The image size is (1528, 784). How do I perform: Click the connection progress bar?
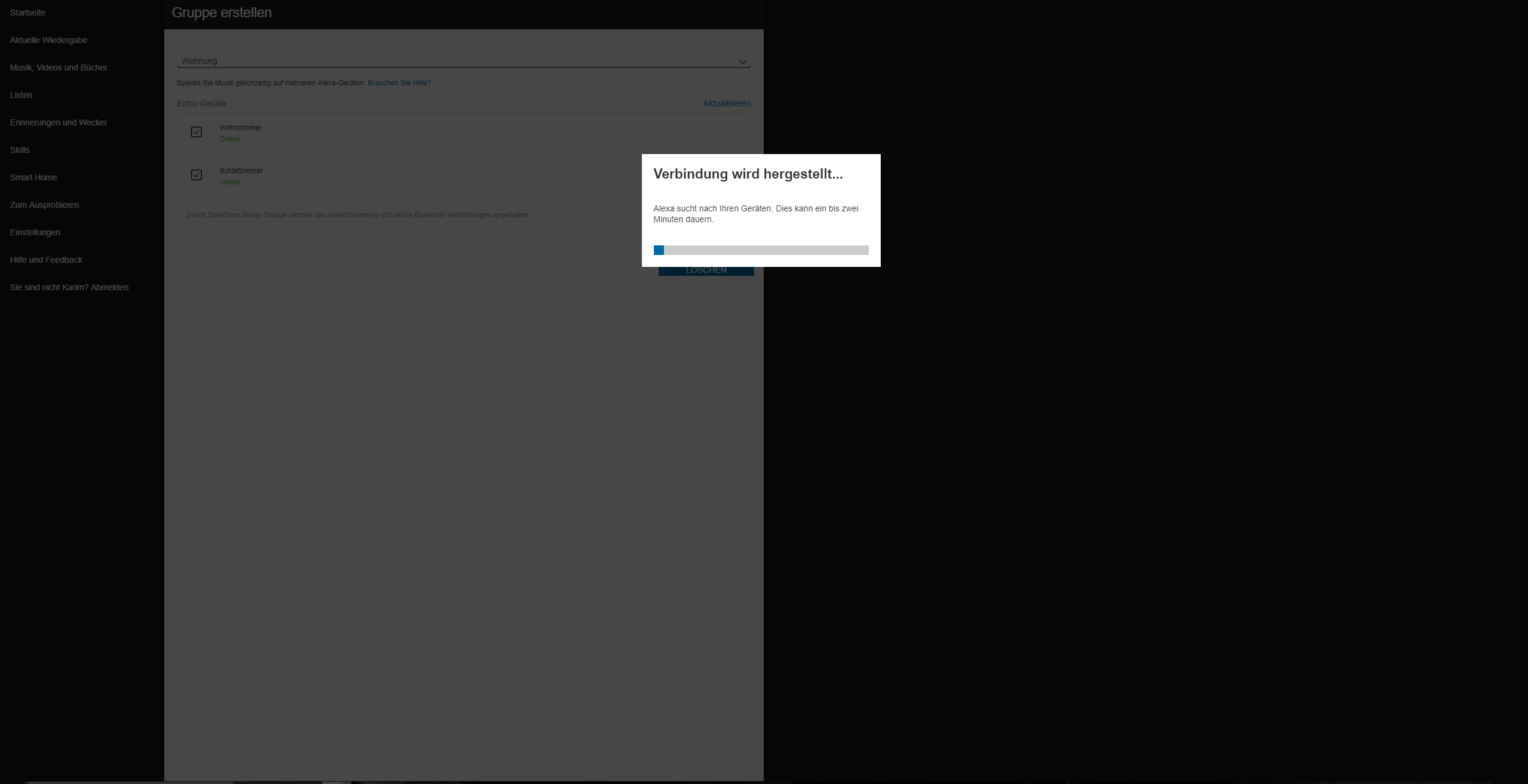click(761, 250)
